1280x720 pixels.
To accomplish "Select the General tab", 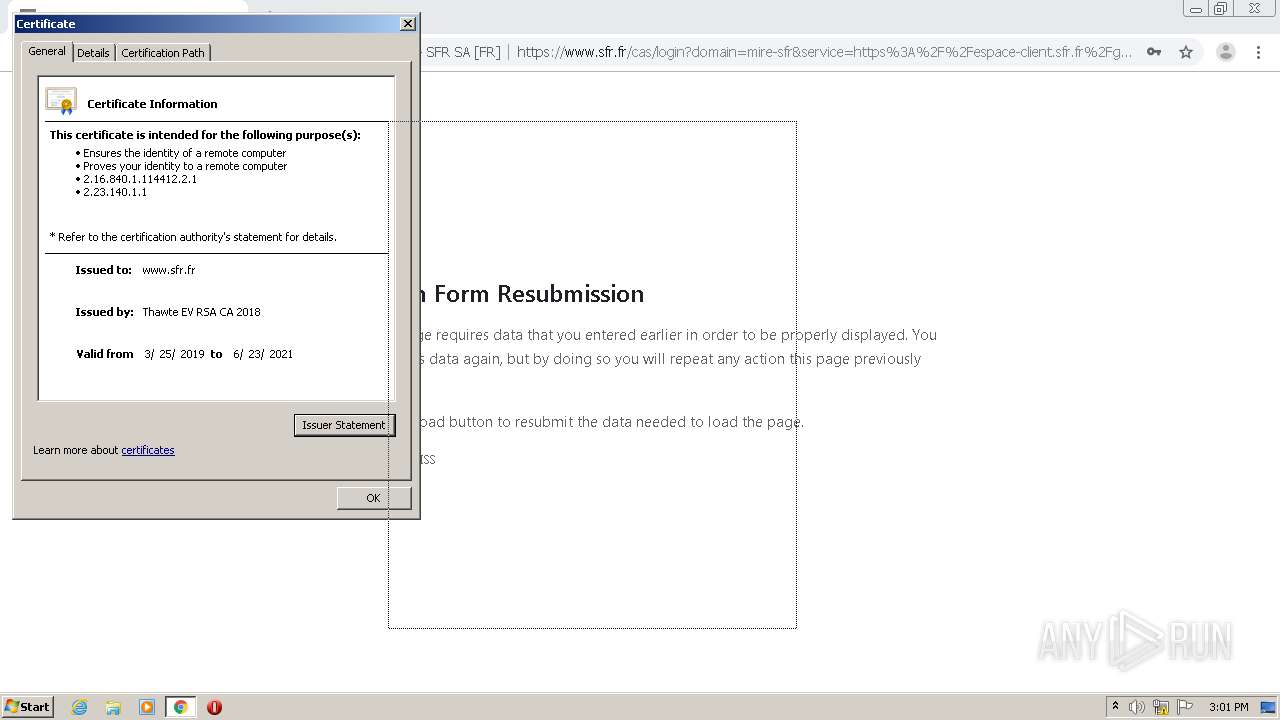I will pyautogui.click(x=47, y=51).
